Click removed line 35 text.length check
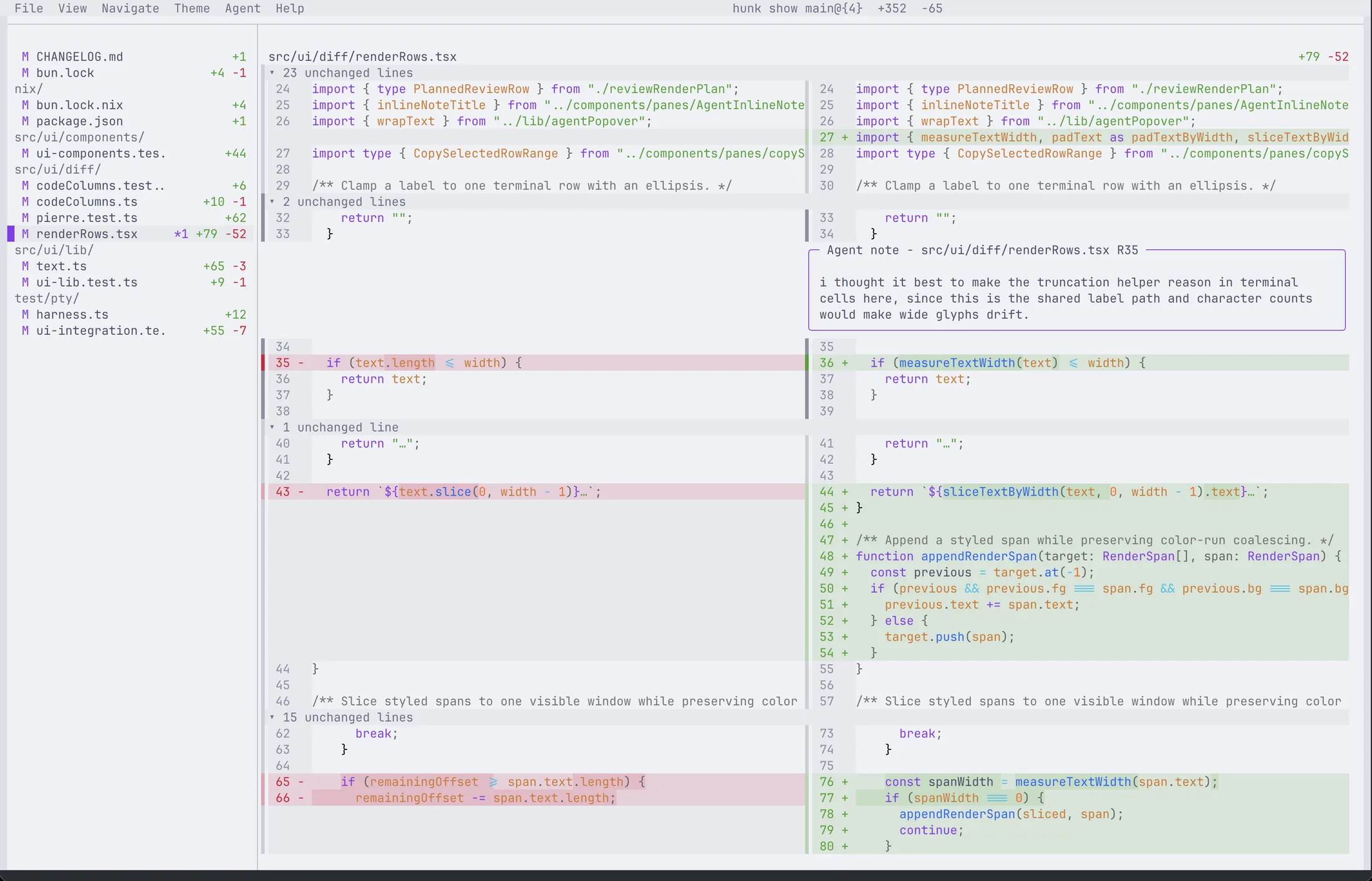This screenshot has width=1372, height=881. [536, 363]
